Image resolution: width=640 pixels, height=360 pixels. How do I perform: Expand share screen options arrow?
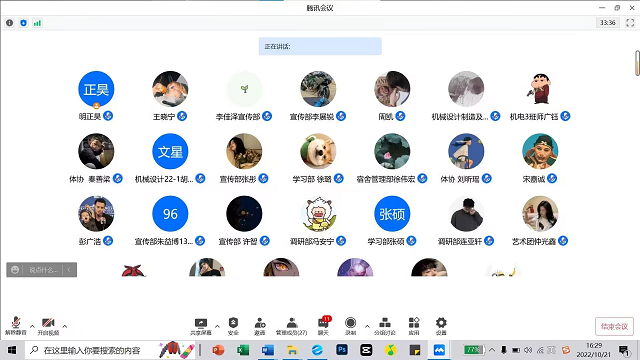(217, 326)
